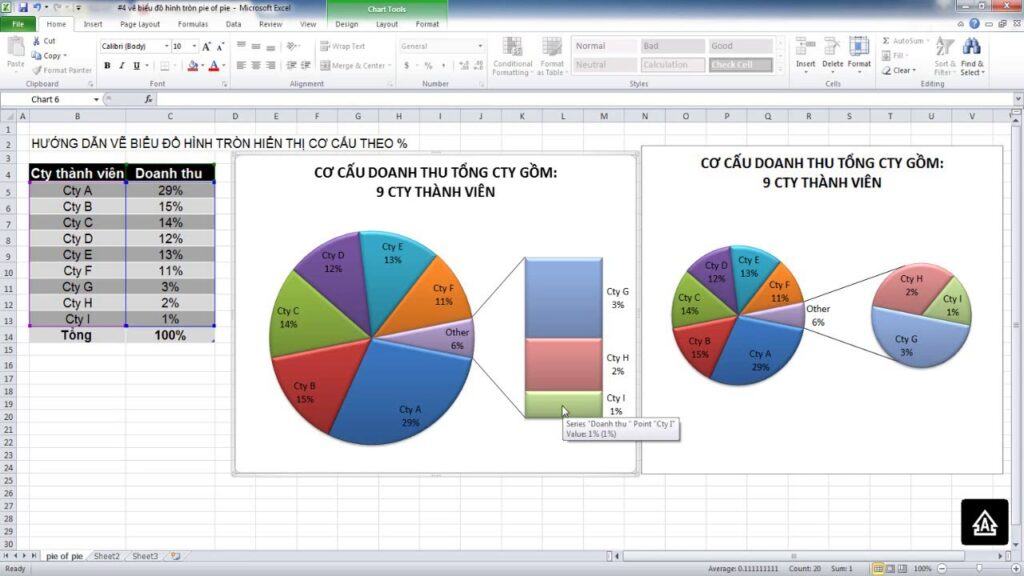
Task: Click AutoSum
Action: 904,40
